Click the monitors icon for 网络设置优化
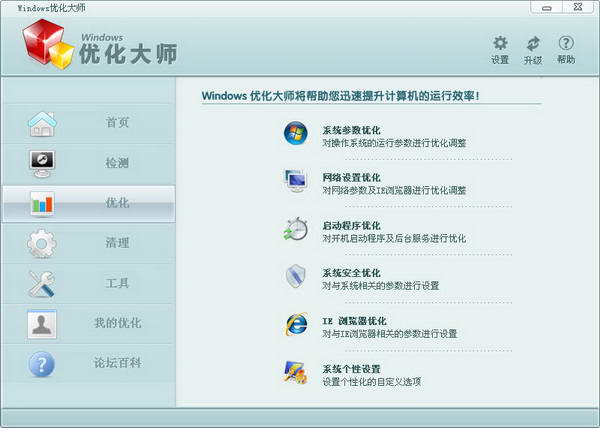This screenshot has width=600, height=428. (x=295, y=181)
